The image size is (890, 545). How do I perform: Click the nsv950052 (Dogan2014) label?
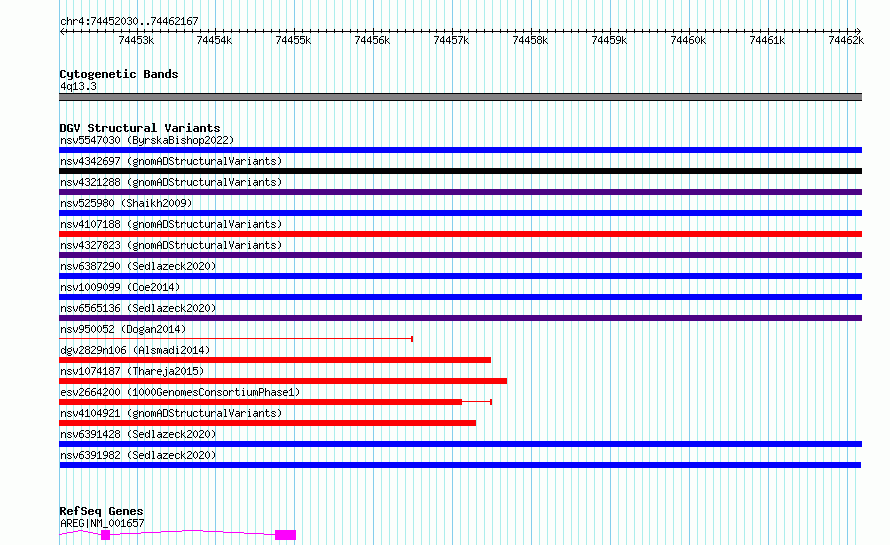[x=123, y=329]
